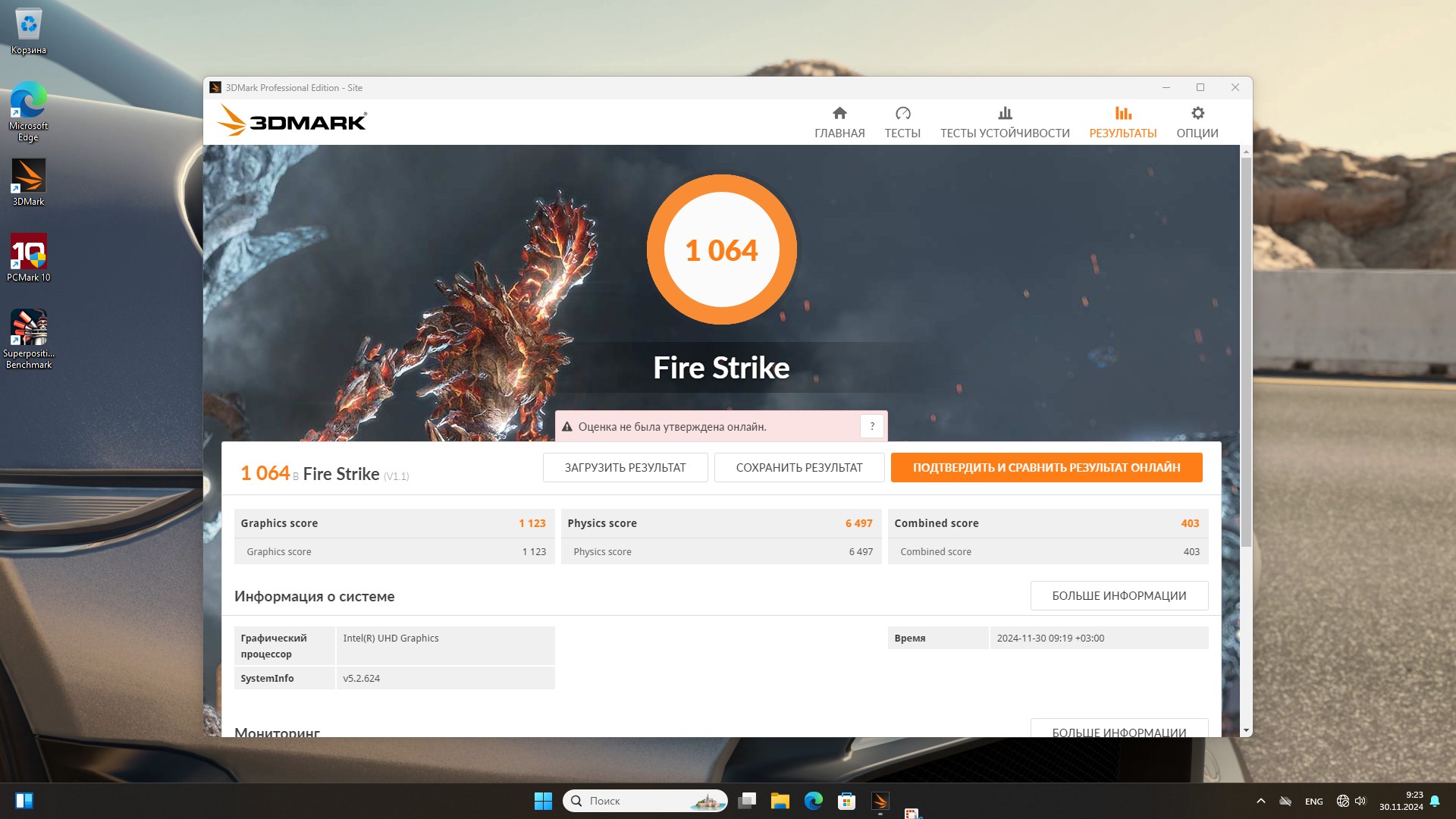Click the scroll-down arrow of the results scrollbar
The height and width of the screenshot is (819, 1456).
pos(1245,731)
